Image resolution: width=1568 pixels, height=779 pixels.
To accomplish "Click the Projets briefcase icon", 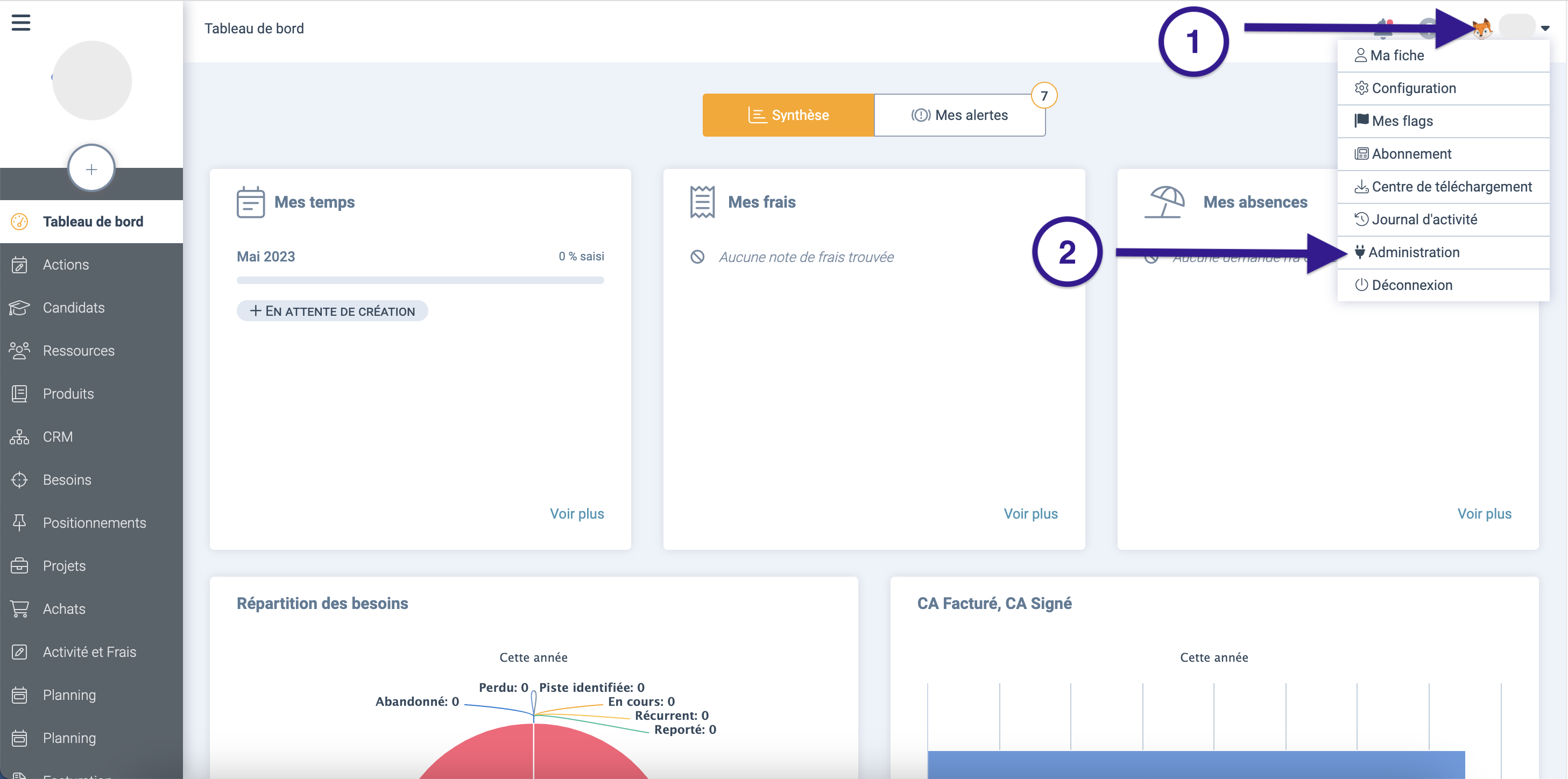I will point(19,566).
